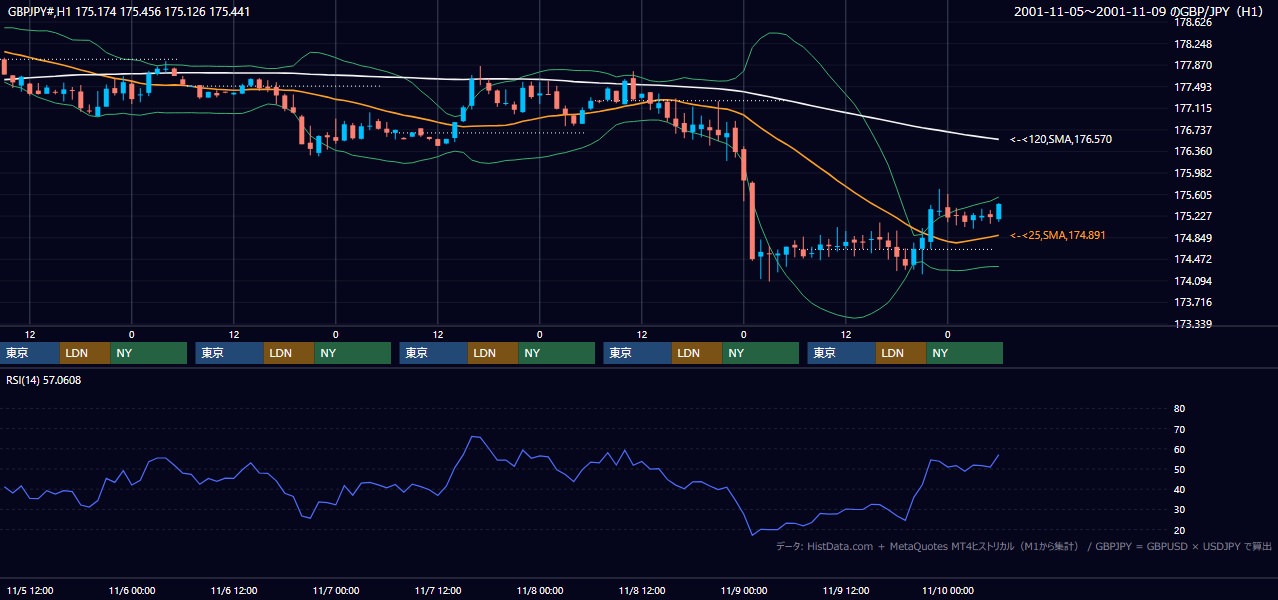Select the NY session block above 11/9 00:00
This screenshot has height=600, width=1278.
point(760,353)
